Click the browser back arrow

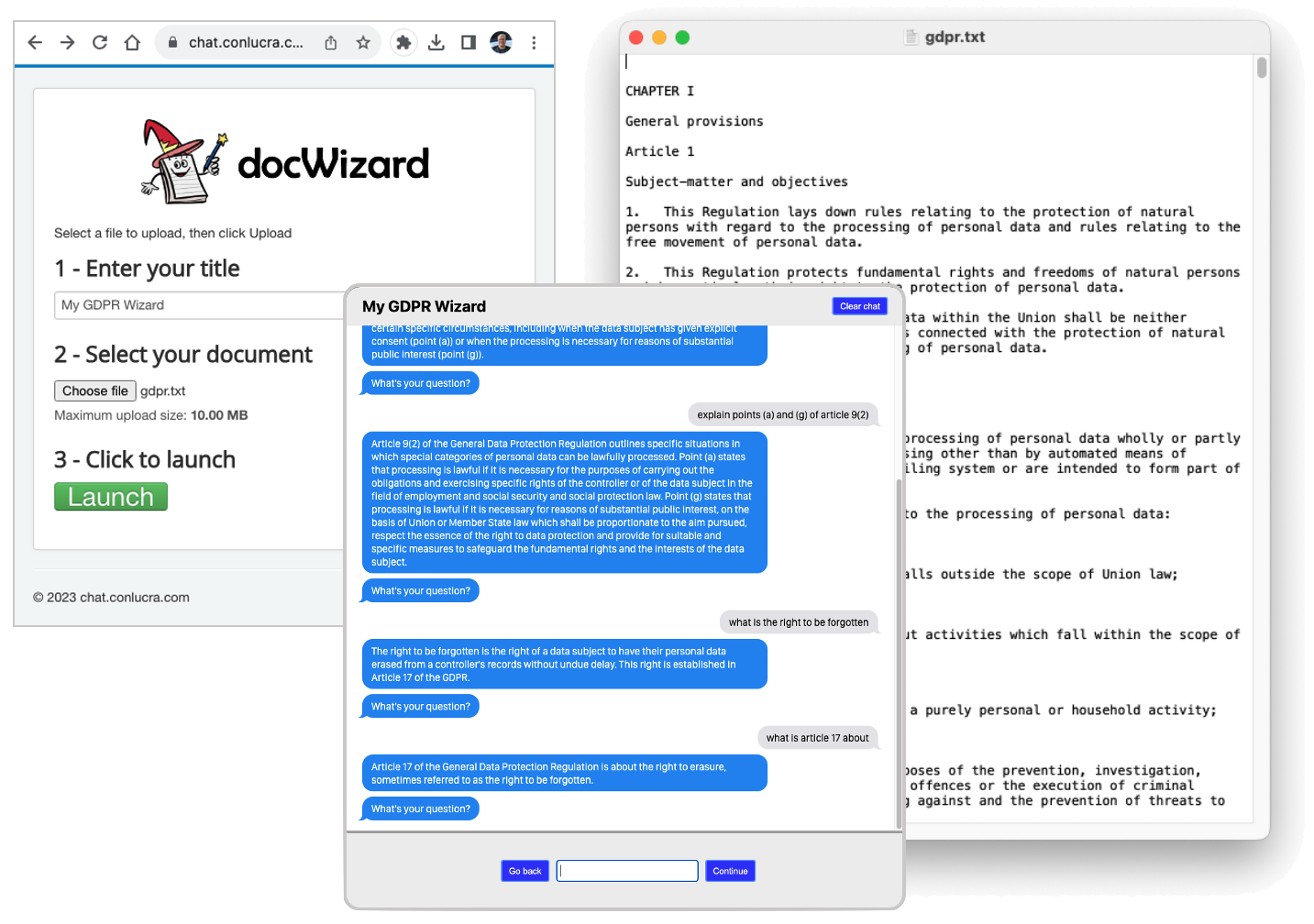click(x=35, y=42)
